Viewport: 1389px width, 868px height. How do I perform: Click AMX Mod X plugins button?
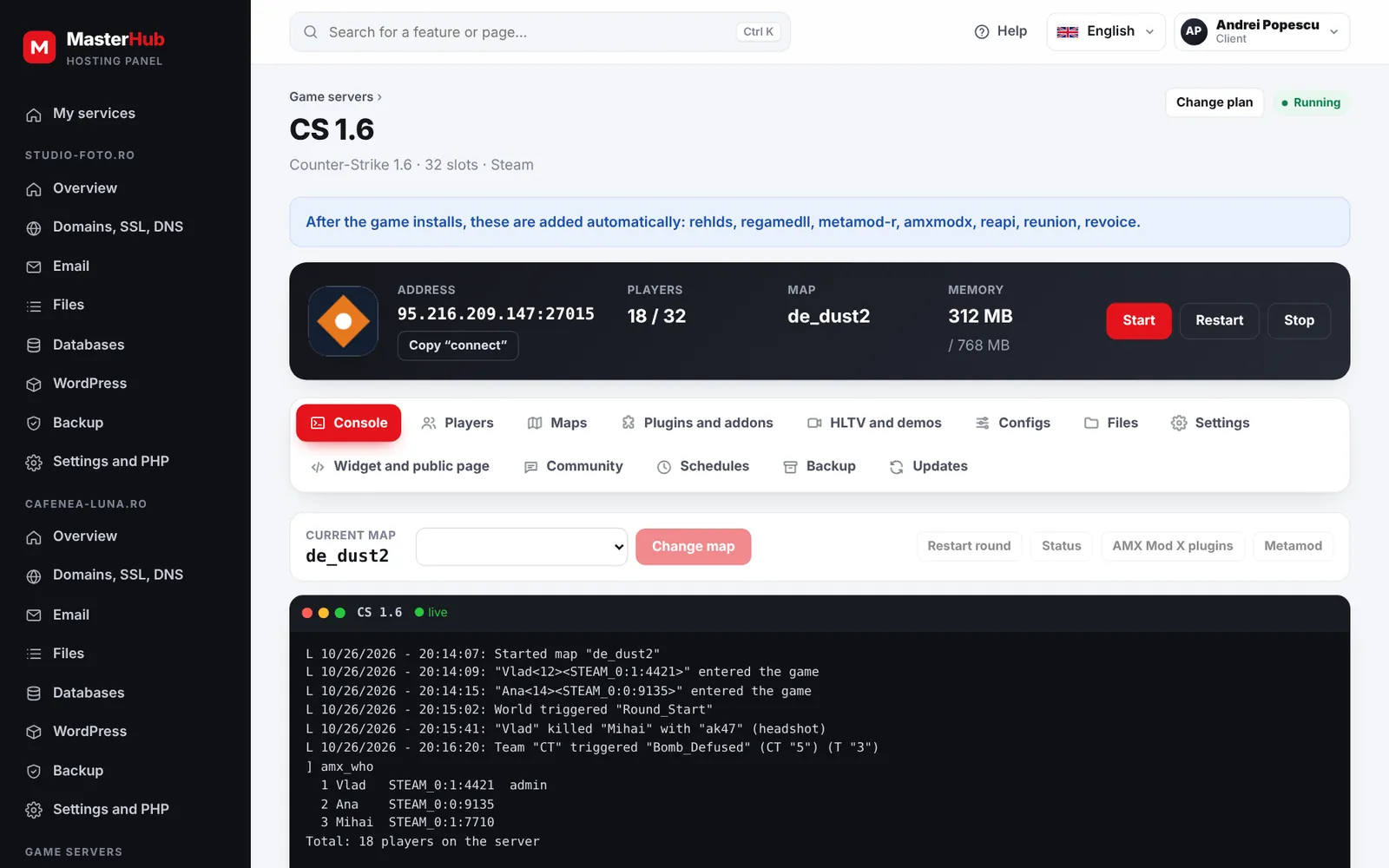(1172, 546)
